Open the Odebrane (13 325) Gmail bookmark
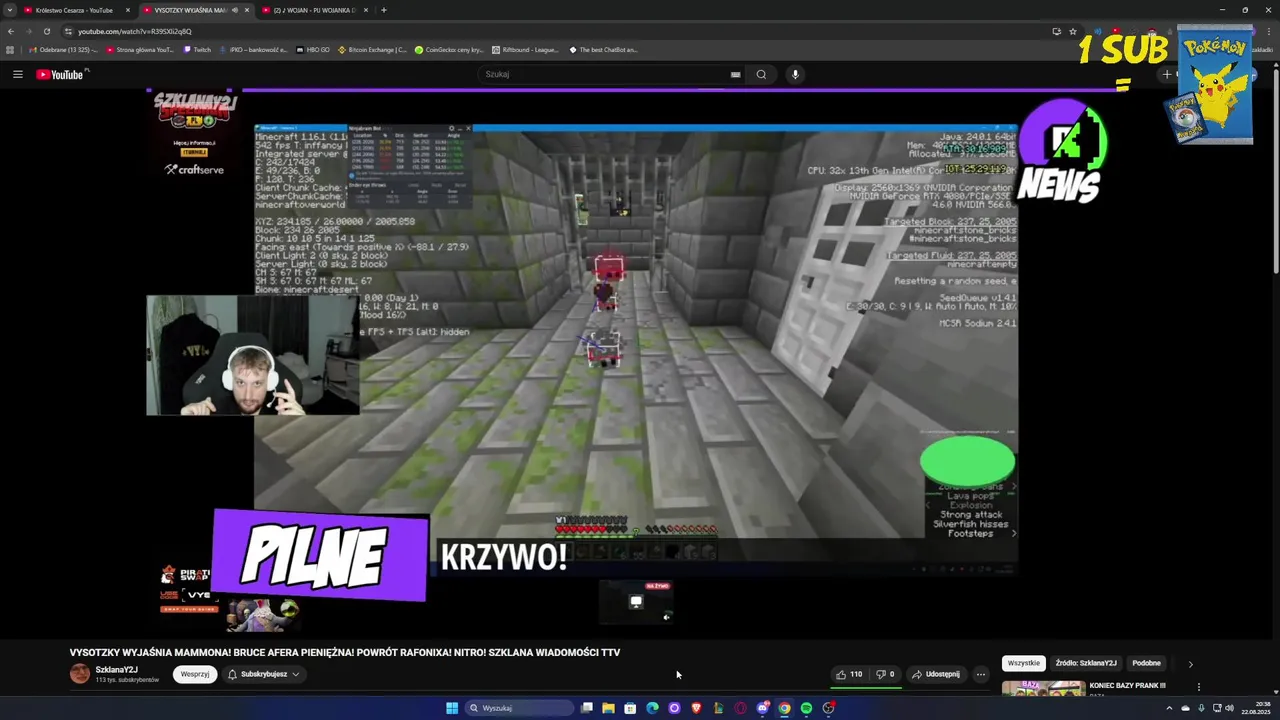The image size is (1280, 720). [64, 49]
